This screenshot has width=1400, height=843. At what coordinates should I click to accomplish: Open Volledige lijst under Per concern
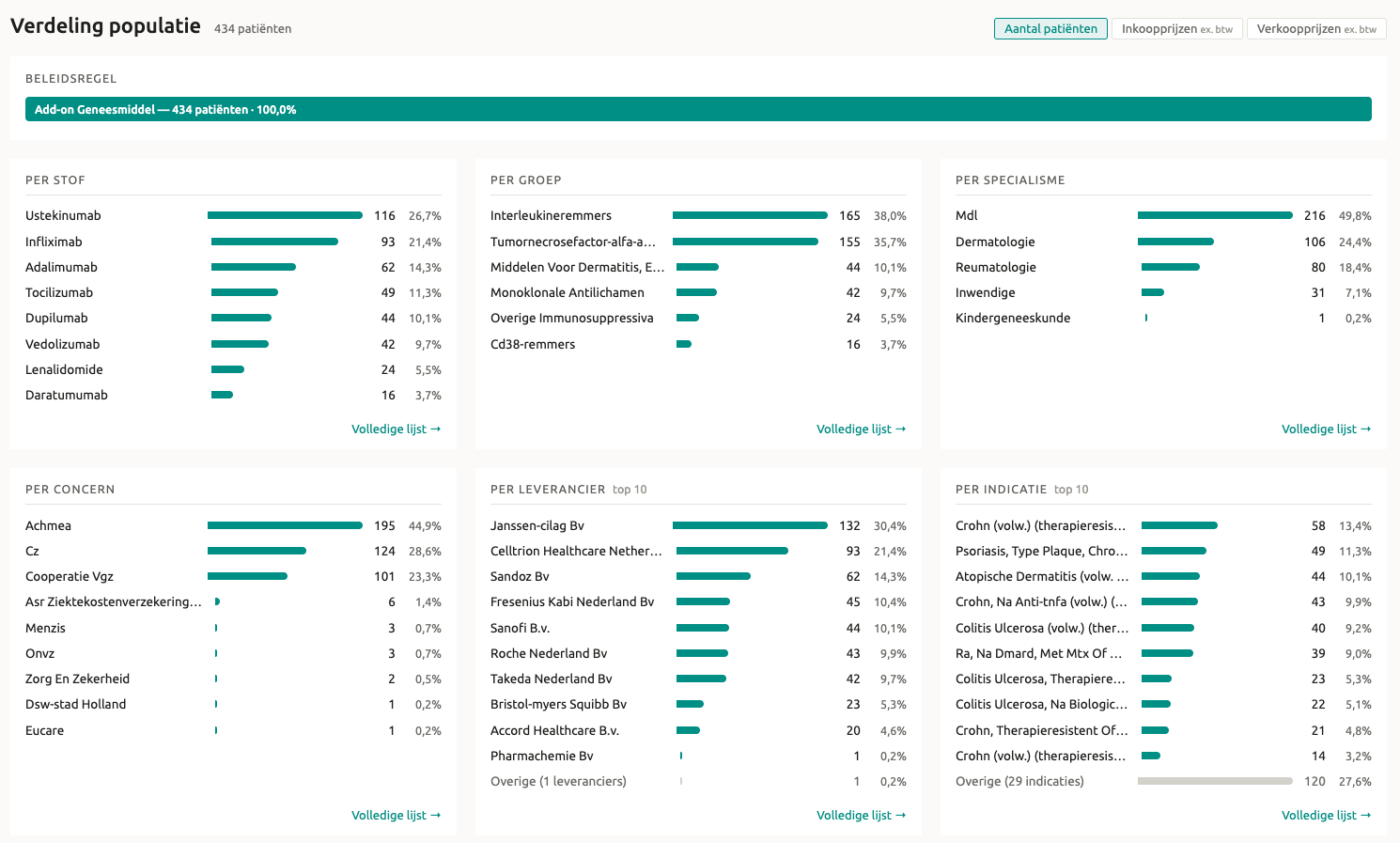point(396,816)
